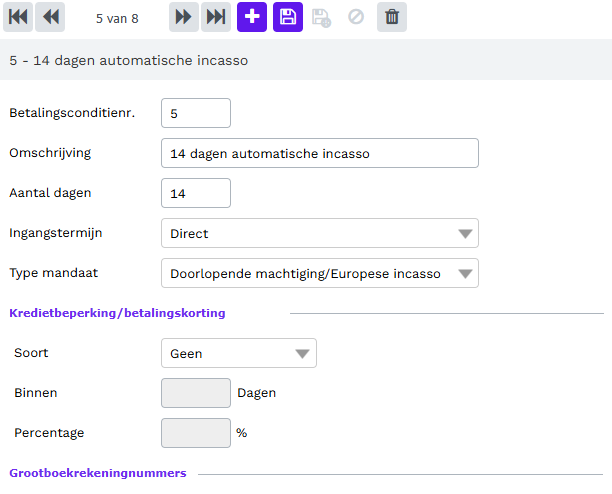Click the Grootboekrekeningnummers section heading
This screenshot has height=494, width=612.
pyautogui.click(x=97, y=472)
